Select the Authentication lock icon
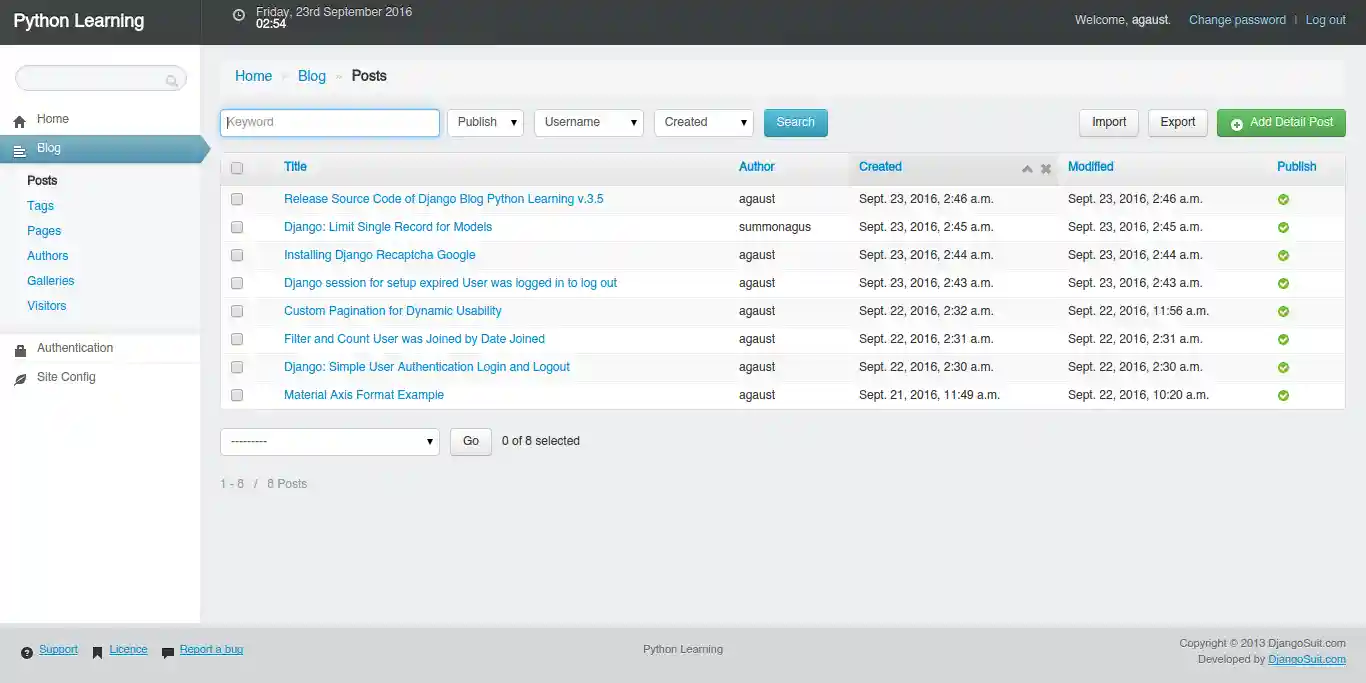This screenshot has height=683, width=1366. pyautogui.click(x=18, y=347)
